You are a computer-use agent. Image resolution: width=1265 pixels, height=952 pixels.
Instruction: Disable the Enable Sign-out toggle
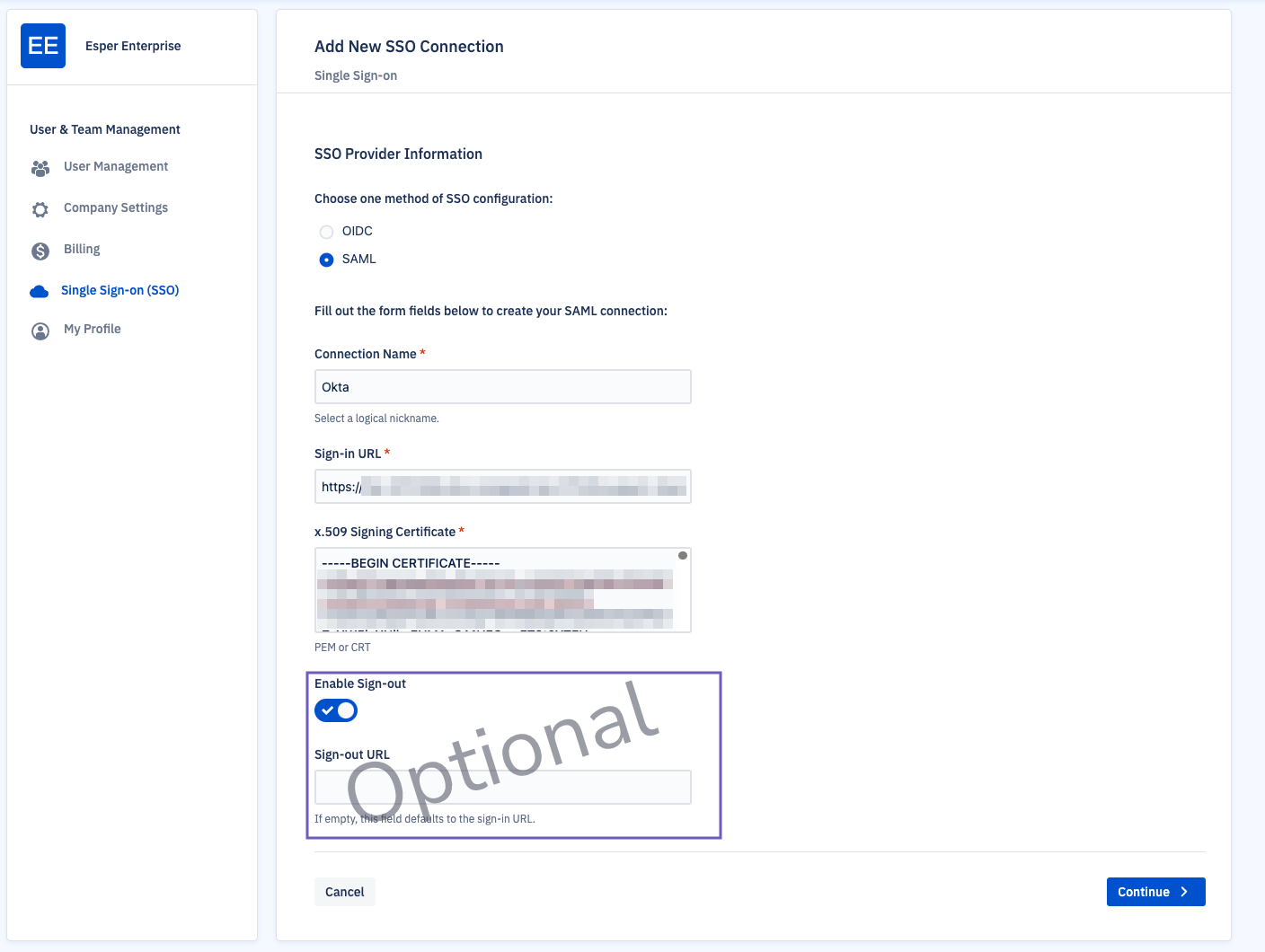coord(336,710)
